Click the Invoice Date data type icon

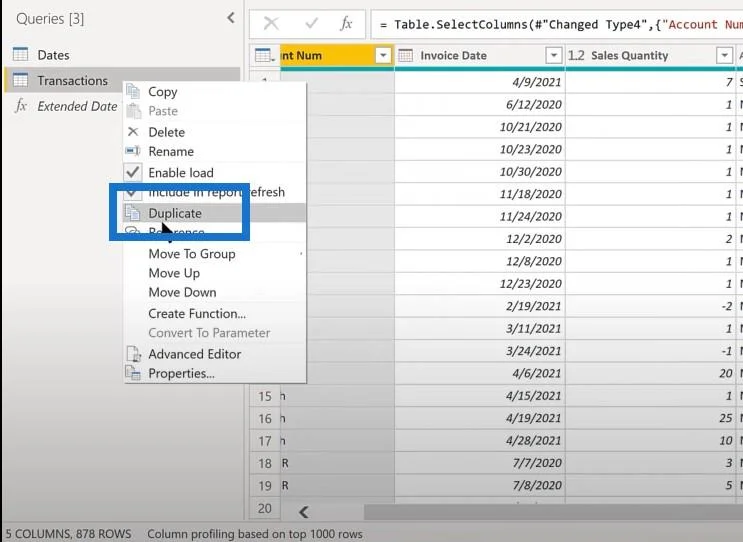click(x=406, y=55)
